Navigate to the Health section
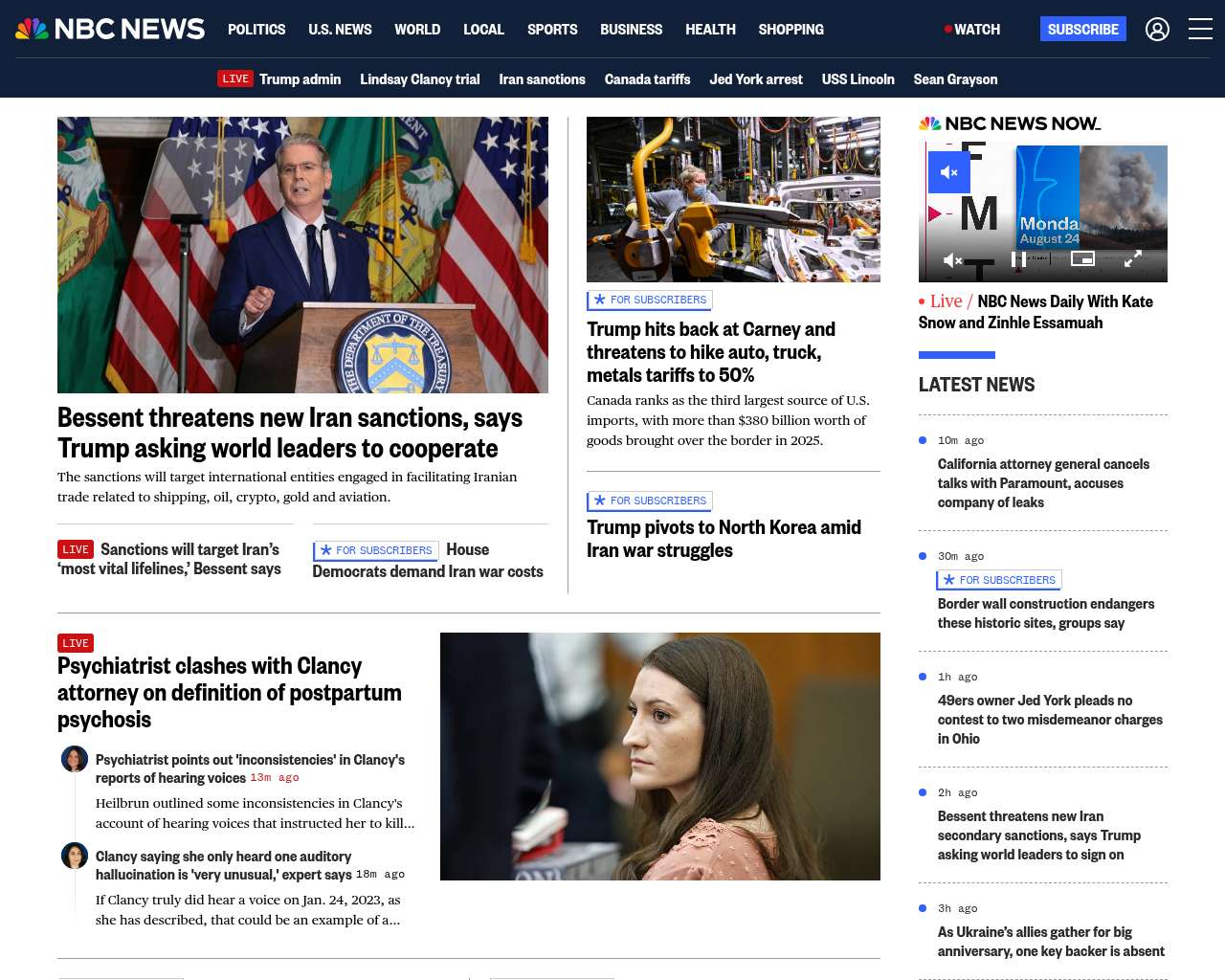 coord(710,30)
